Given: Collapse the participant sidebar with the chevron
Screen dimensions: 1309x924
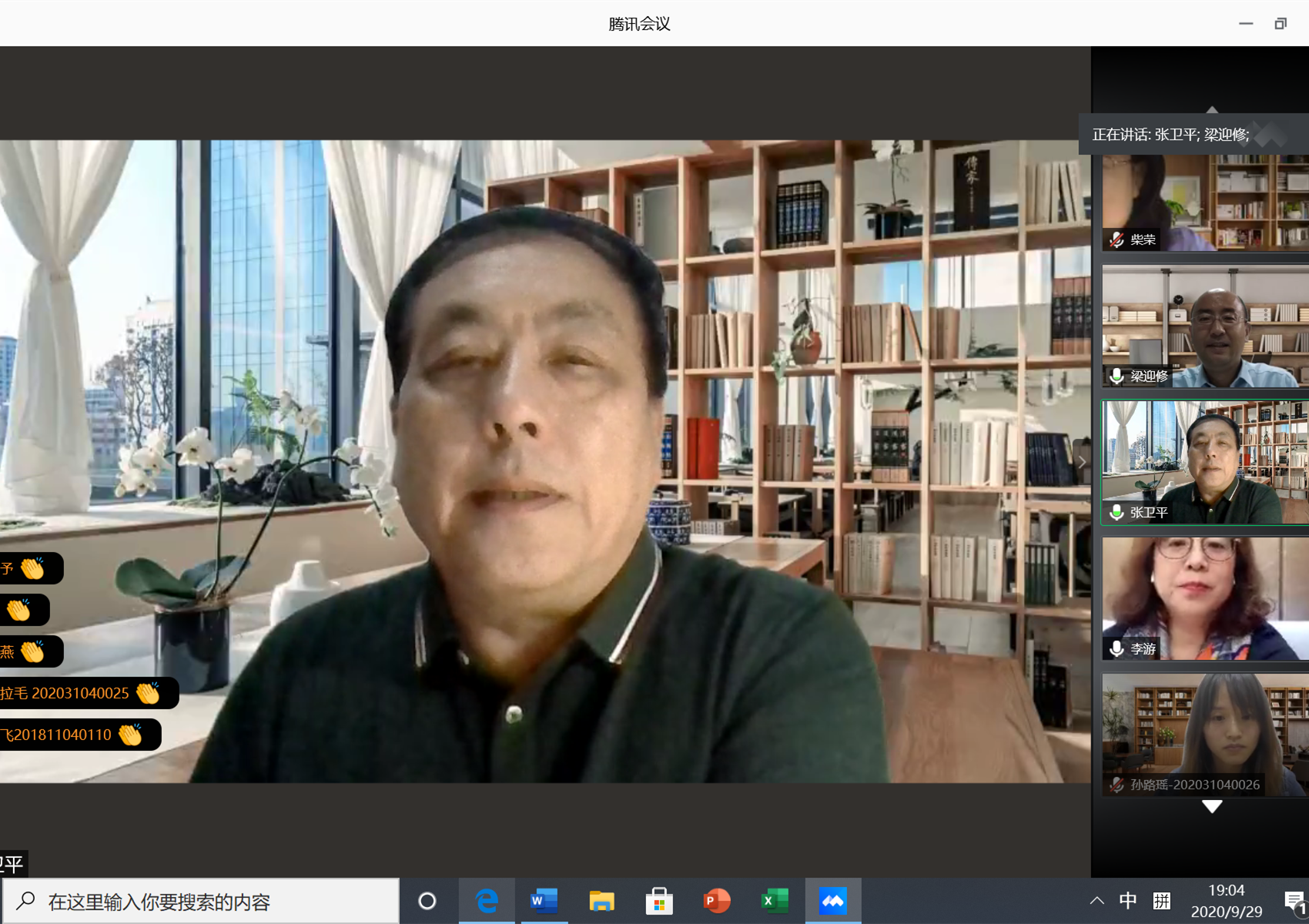Looking at the screenshot, I should [x=1082, y=462].
